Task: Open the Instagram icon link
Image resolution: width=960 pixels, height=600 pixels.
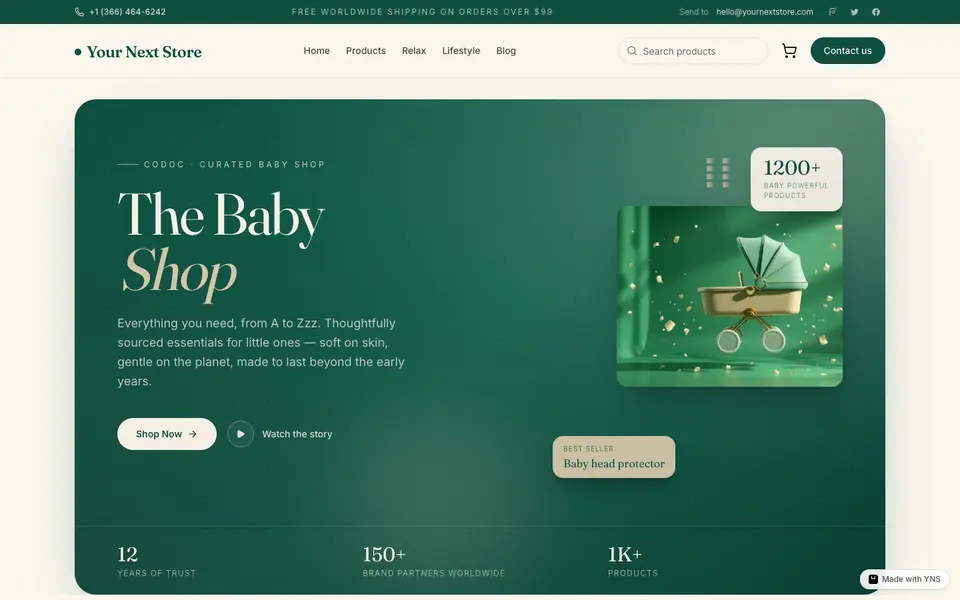Action: click(x=833, y=12)
